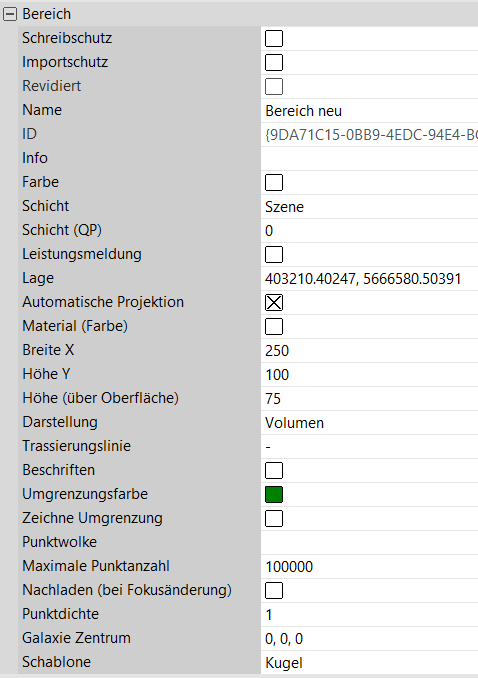Turn on Zeichne Umgrenzung
The height and width of the screenshot is (678, 478).
tap(274, 518)
